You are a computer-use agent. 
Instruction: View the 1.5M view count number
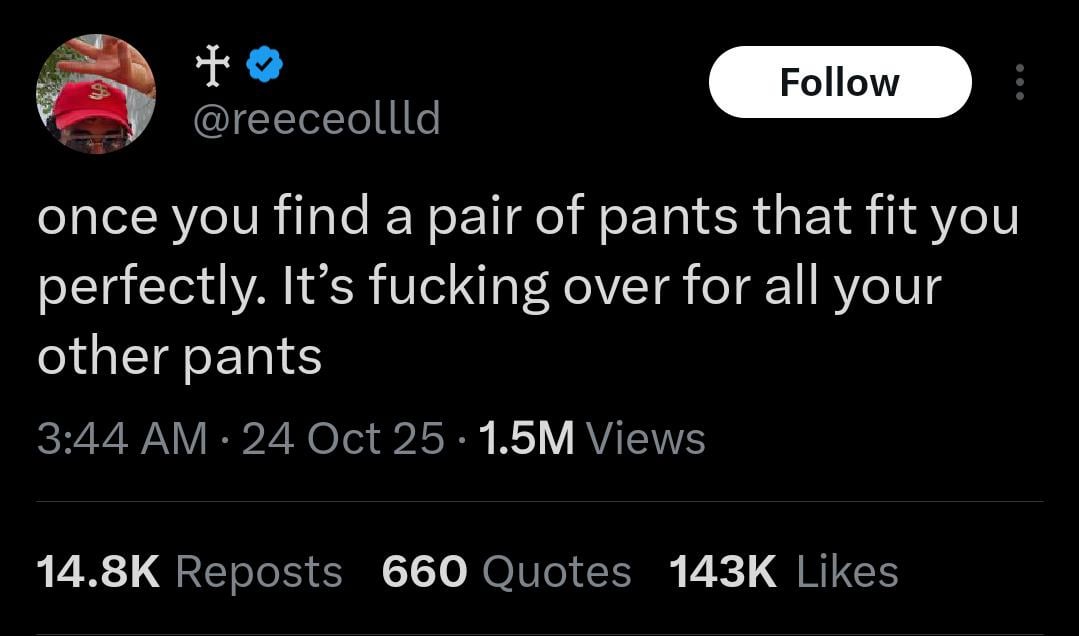pyautogui.click(x=527, y=438)
